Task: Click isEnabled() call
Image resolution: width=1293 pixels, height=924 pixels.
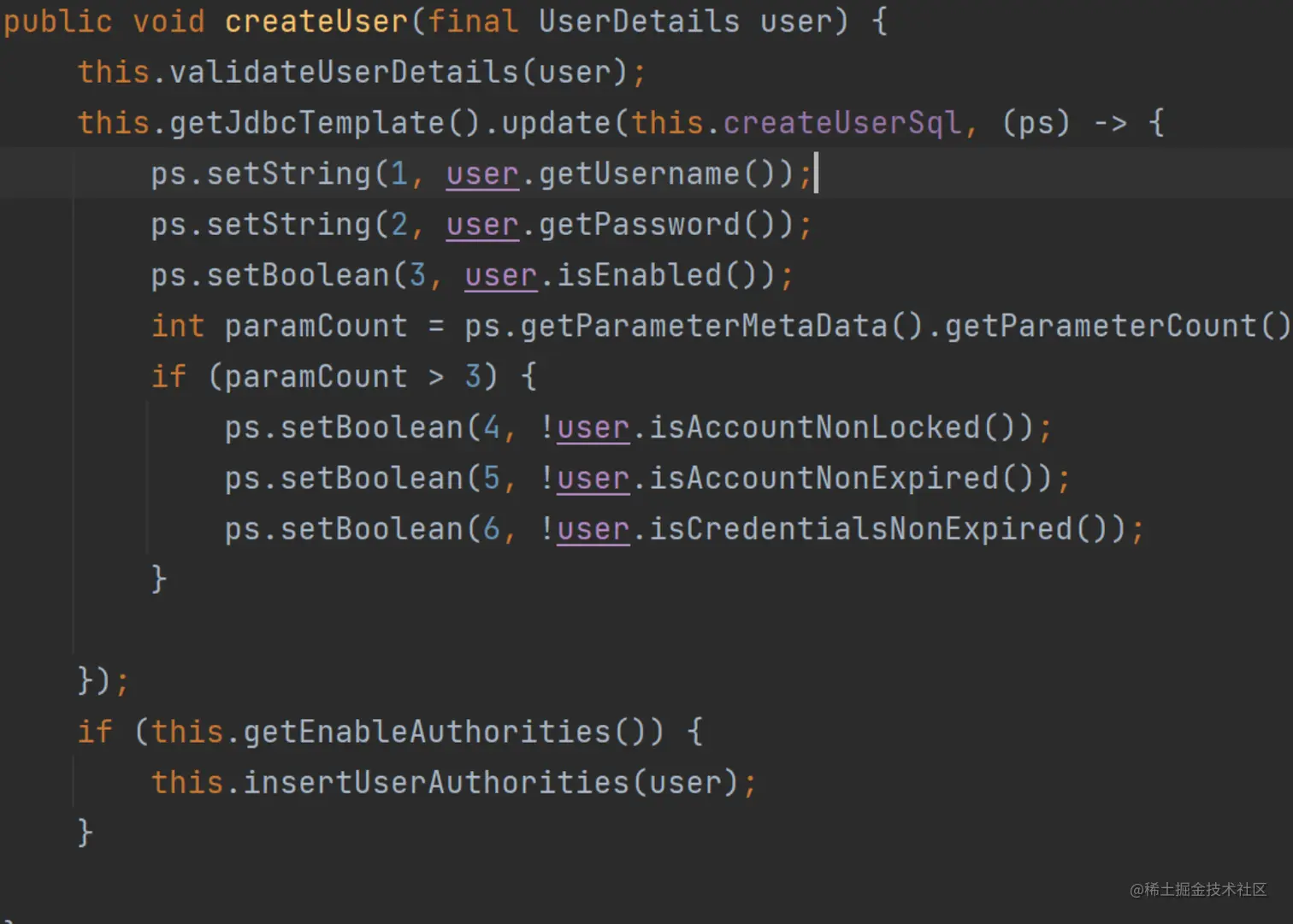Action: (x=657, y=275)
